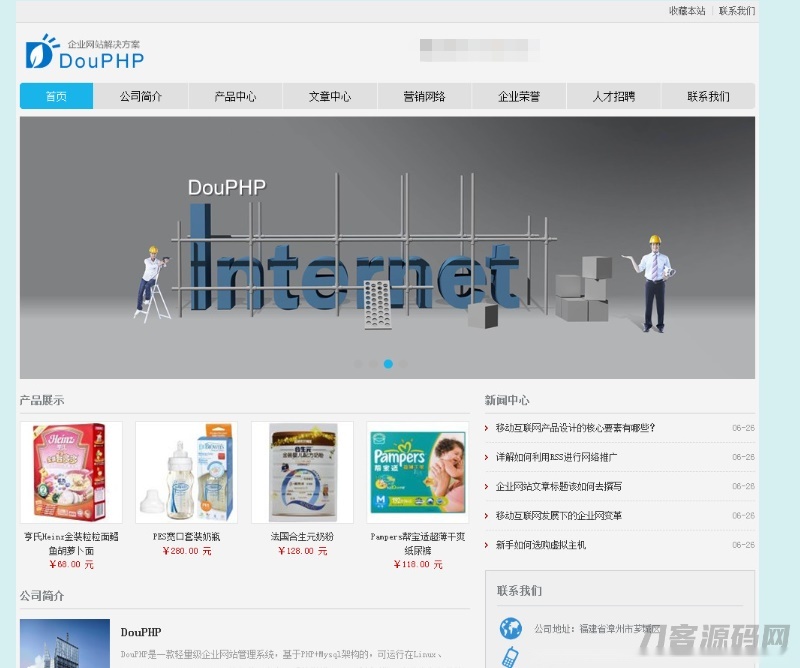Click the red arrow beside the first news headline

pyautogui.click(x=487, y=428)
